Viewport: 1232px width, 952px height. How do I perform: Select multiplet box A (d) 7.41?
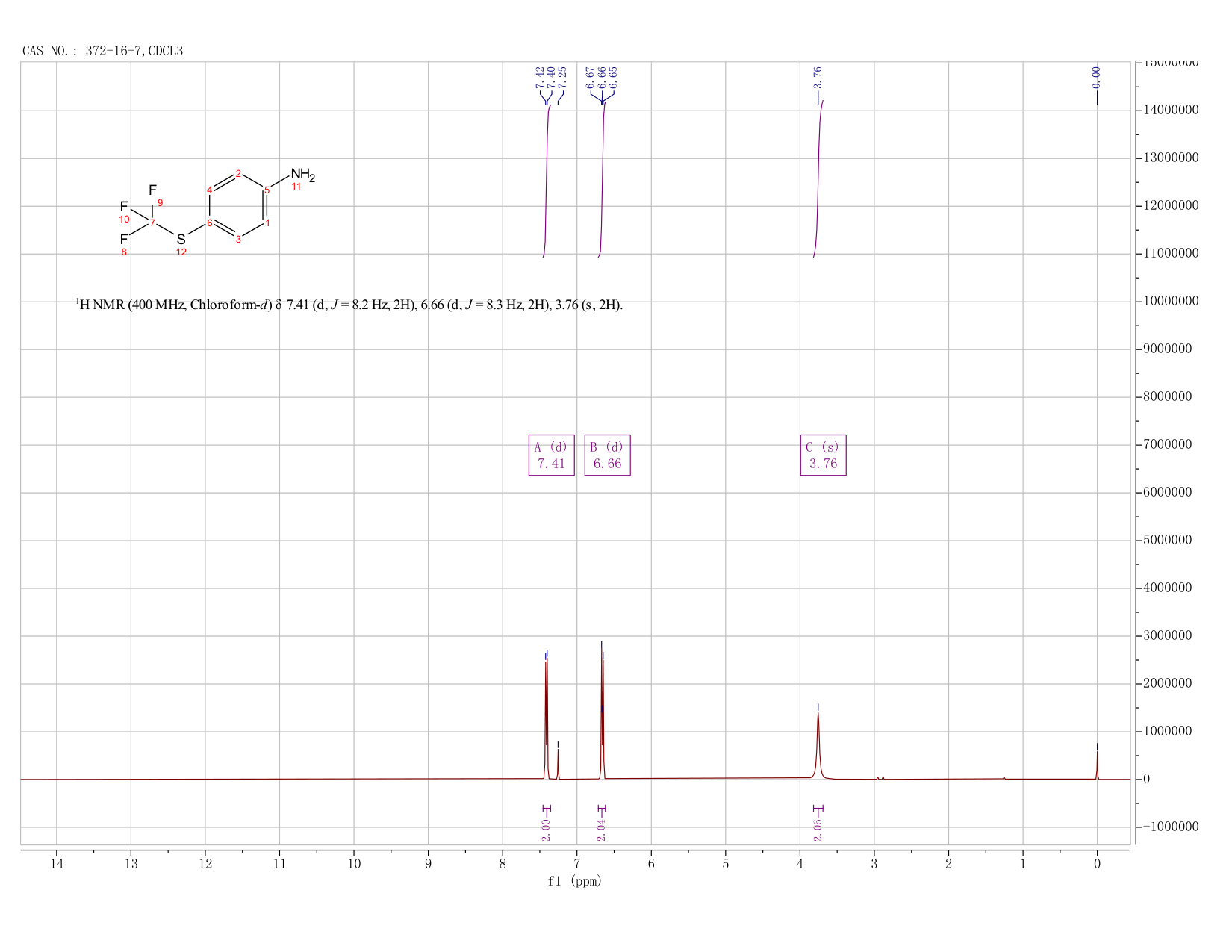point(551,455)
